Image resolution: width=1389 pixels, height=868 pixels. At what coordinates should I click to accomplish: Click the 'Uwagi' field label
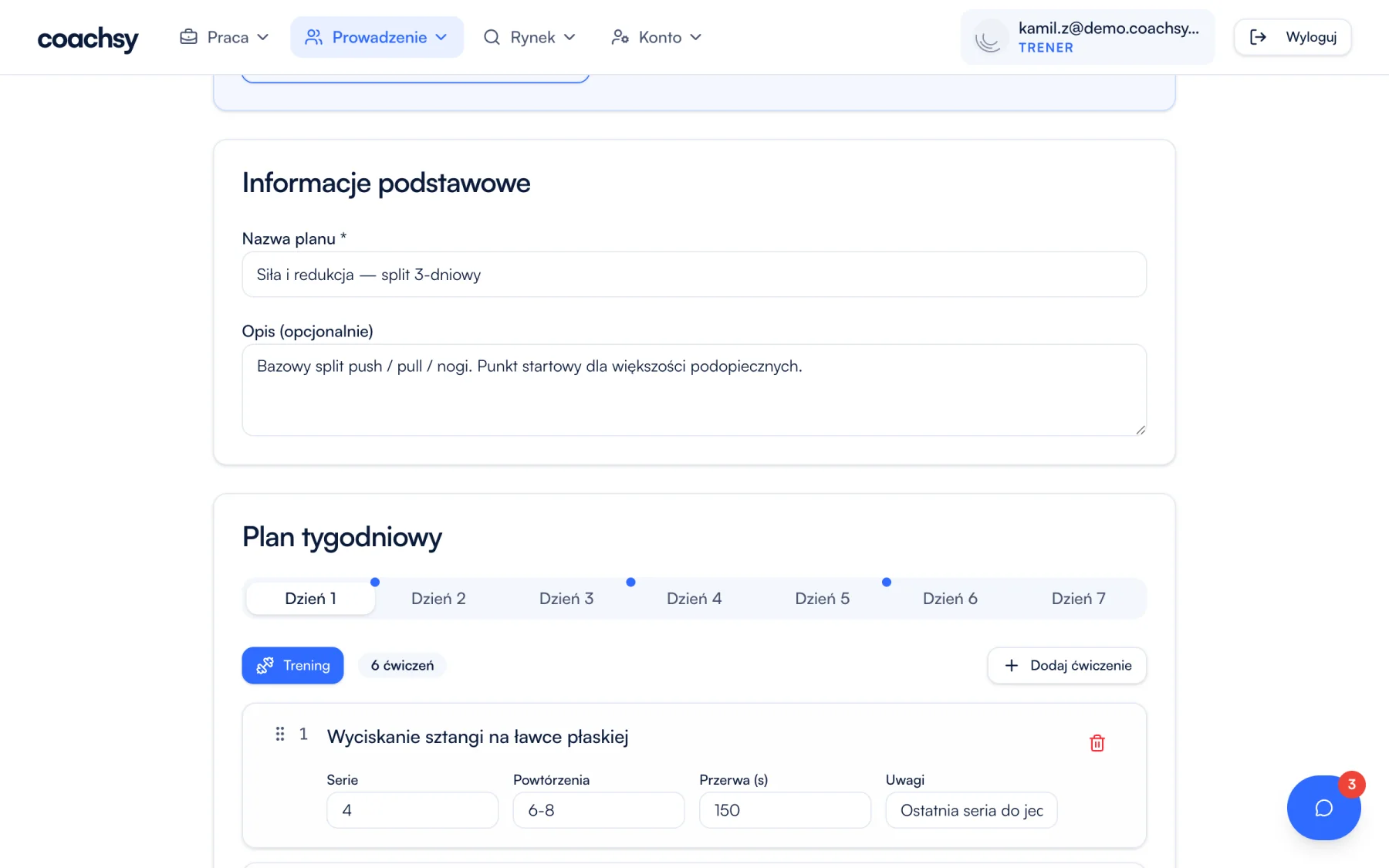click(905, 780)
